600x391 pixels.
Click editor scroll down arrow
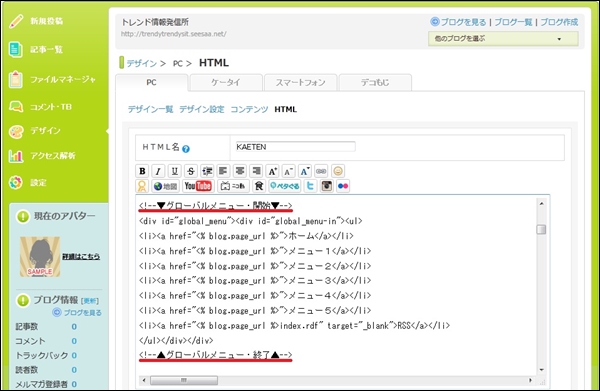(x=541, y=370)
